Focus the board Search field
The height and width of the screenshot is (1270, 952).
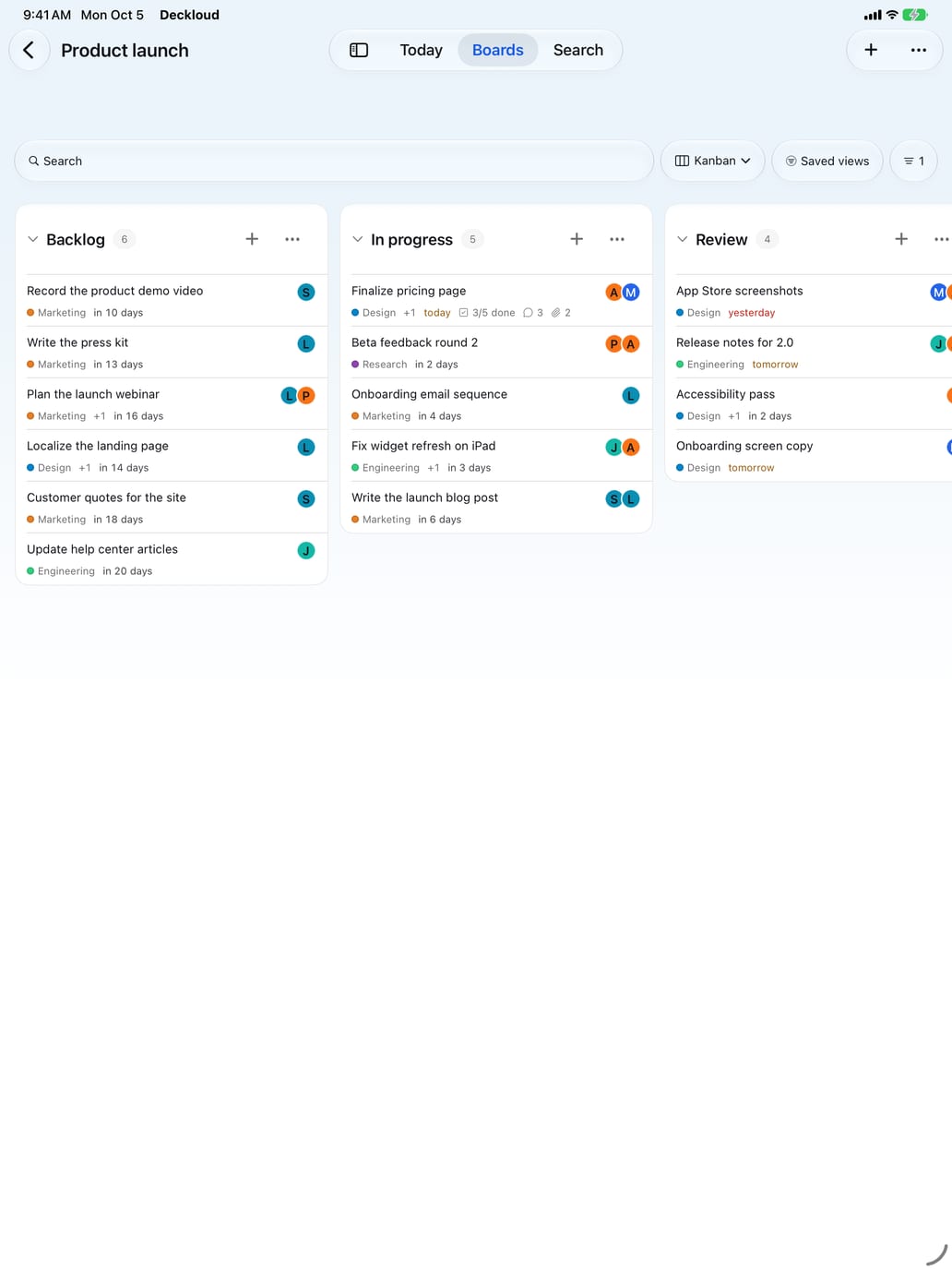pos(334,161)
